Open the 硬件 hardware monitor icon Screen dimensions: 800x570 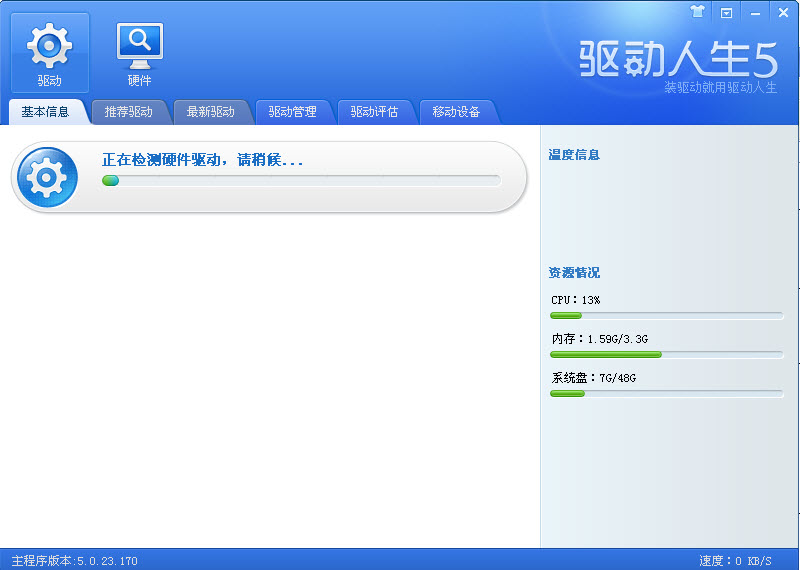click(139, 53)
